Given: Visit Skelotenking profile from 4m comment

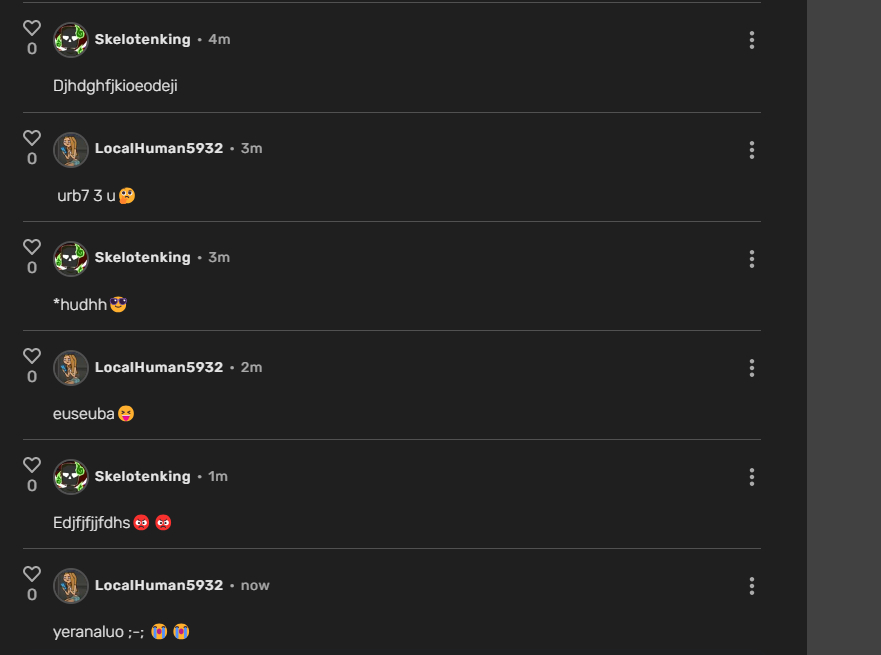Looking at the screenshot, I should [x=143, y=39].
